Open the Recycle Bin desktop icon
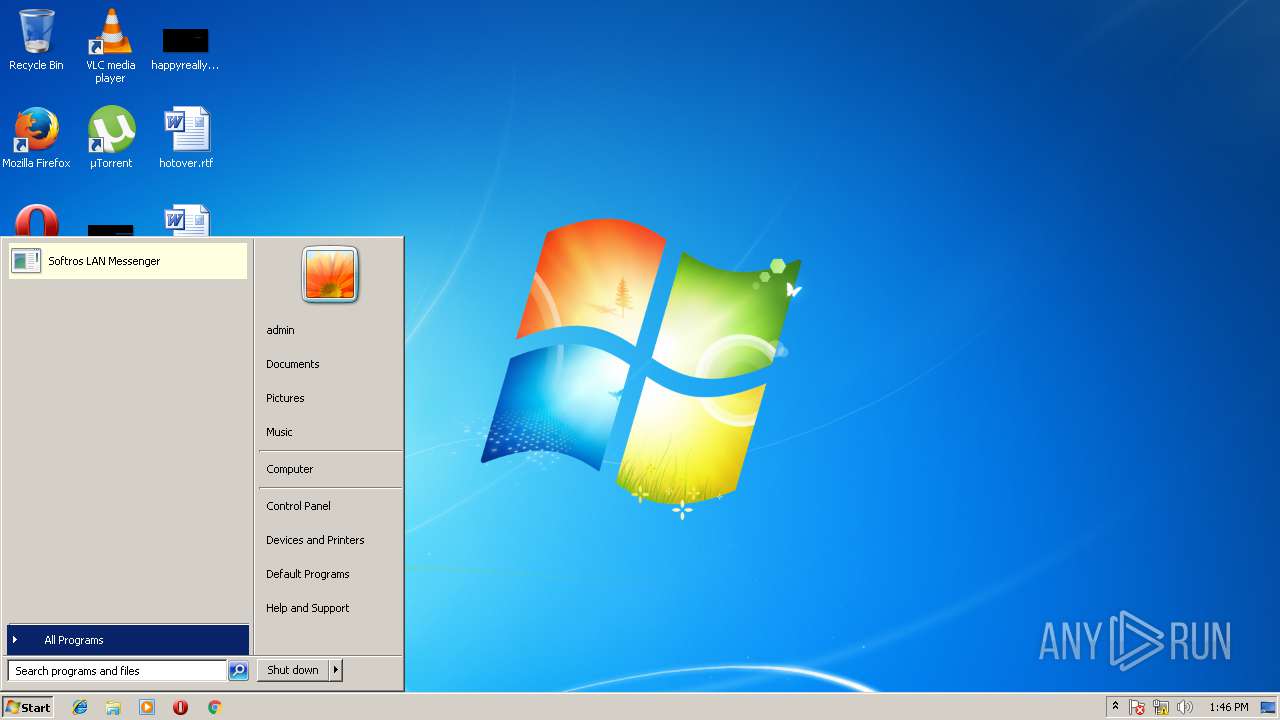The width and height of the screenshot is (1280, 720). 36,40
